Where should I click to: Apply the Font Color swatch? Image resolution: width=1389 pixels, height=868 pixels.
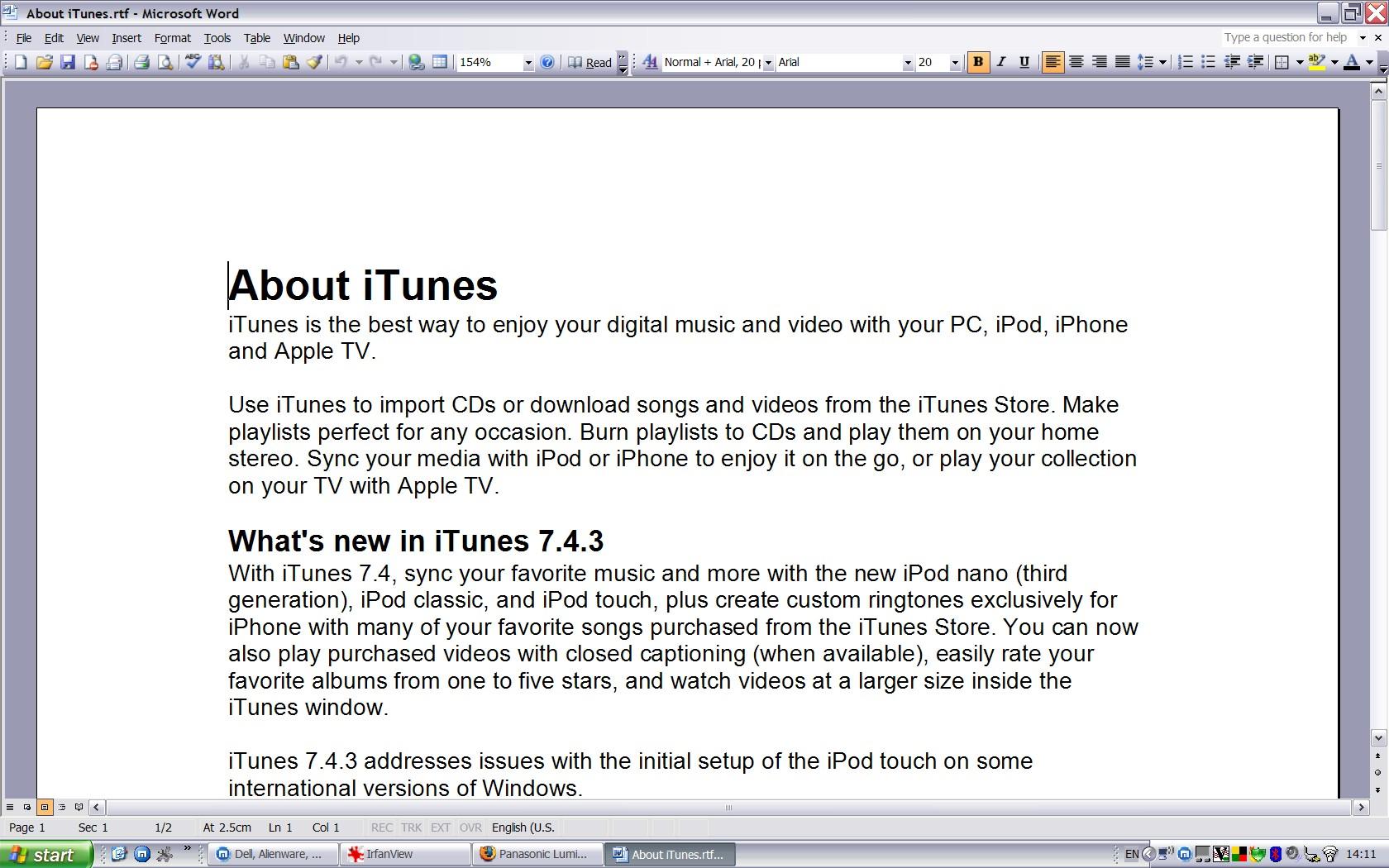[1353, 62]
